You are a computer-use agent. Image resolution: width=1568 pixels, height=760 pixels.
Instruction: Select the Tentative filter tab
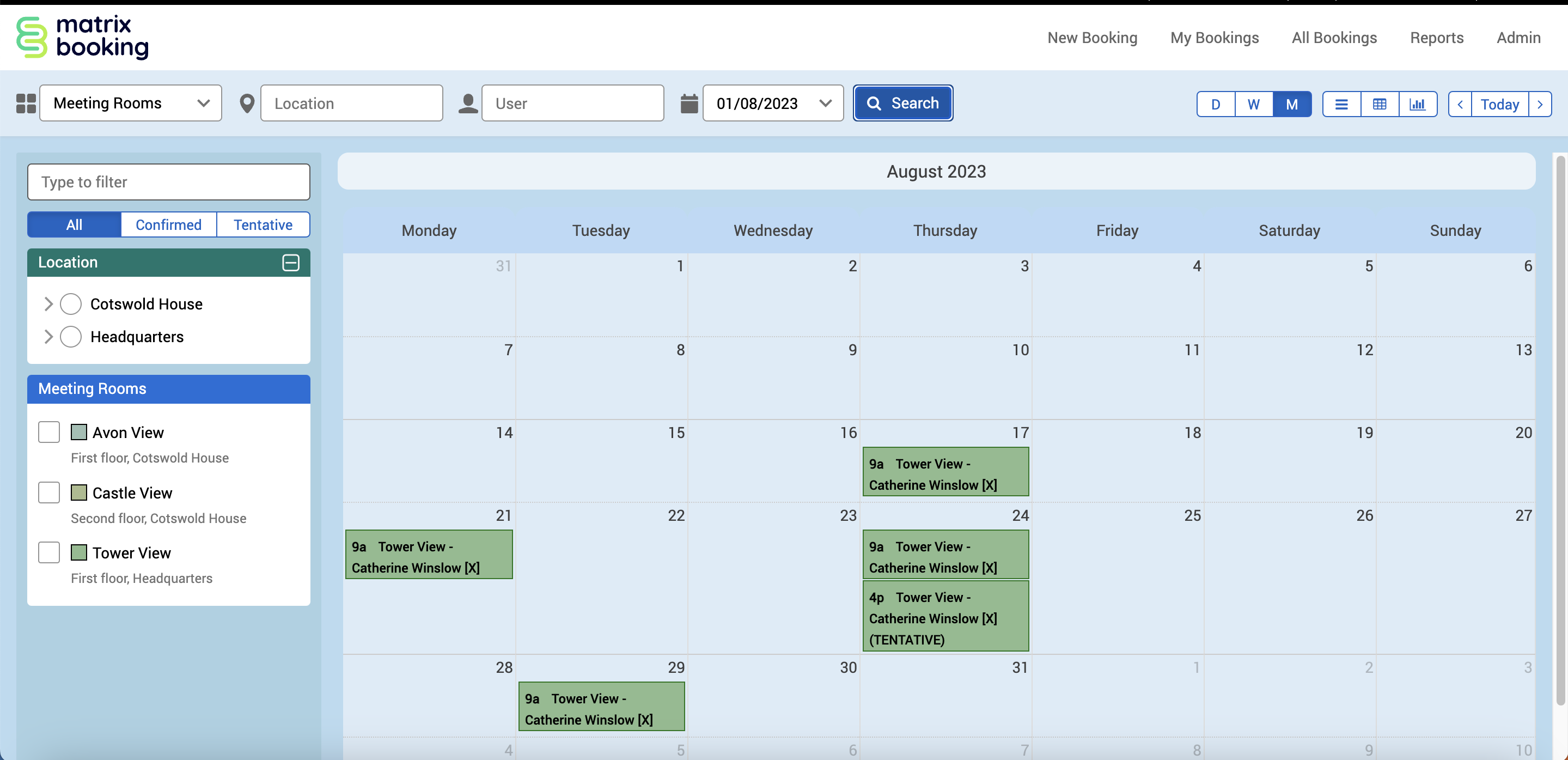pos(263,224)
